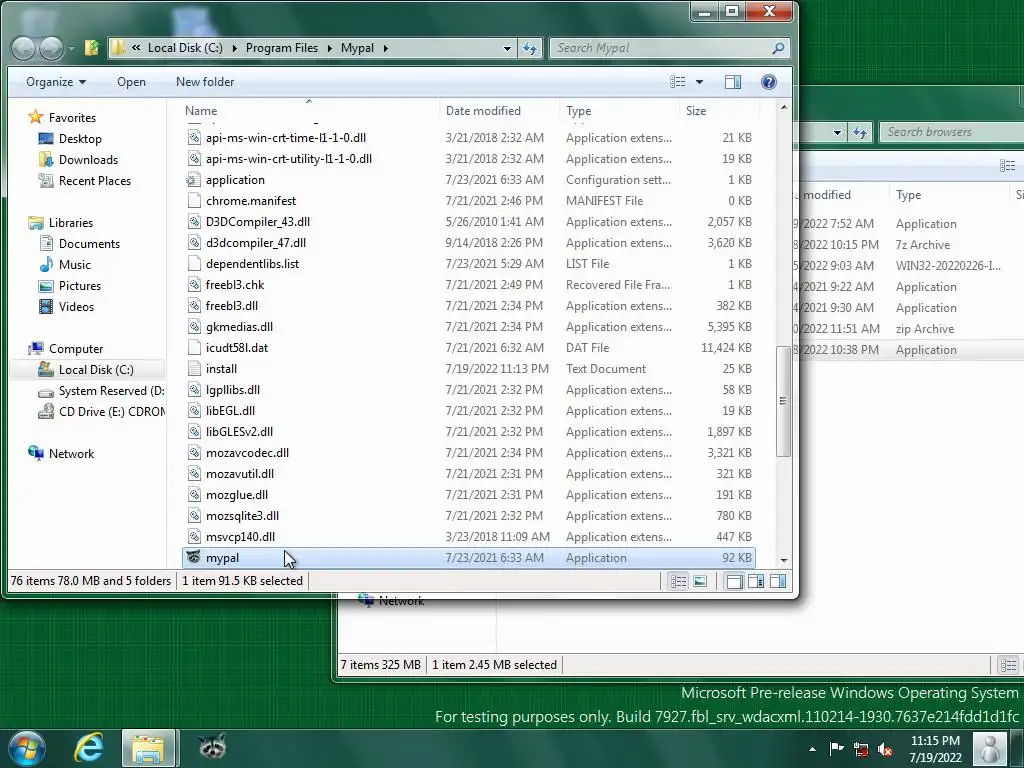Refresh the Mypal folder address bar
Image resolution: width=1024 pixels, height=768 pixels.
click(x=530, y=48)
